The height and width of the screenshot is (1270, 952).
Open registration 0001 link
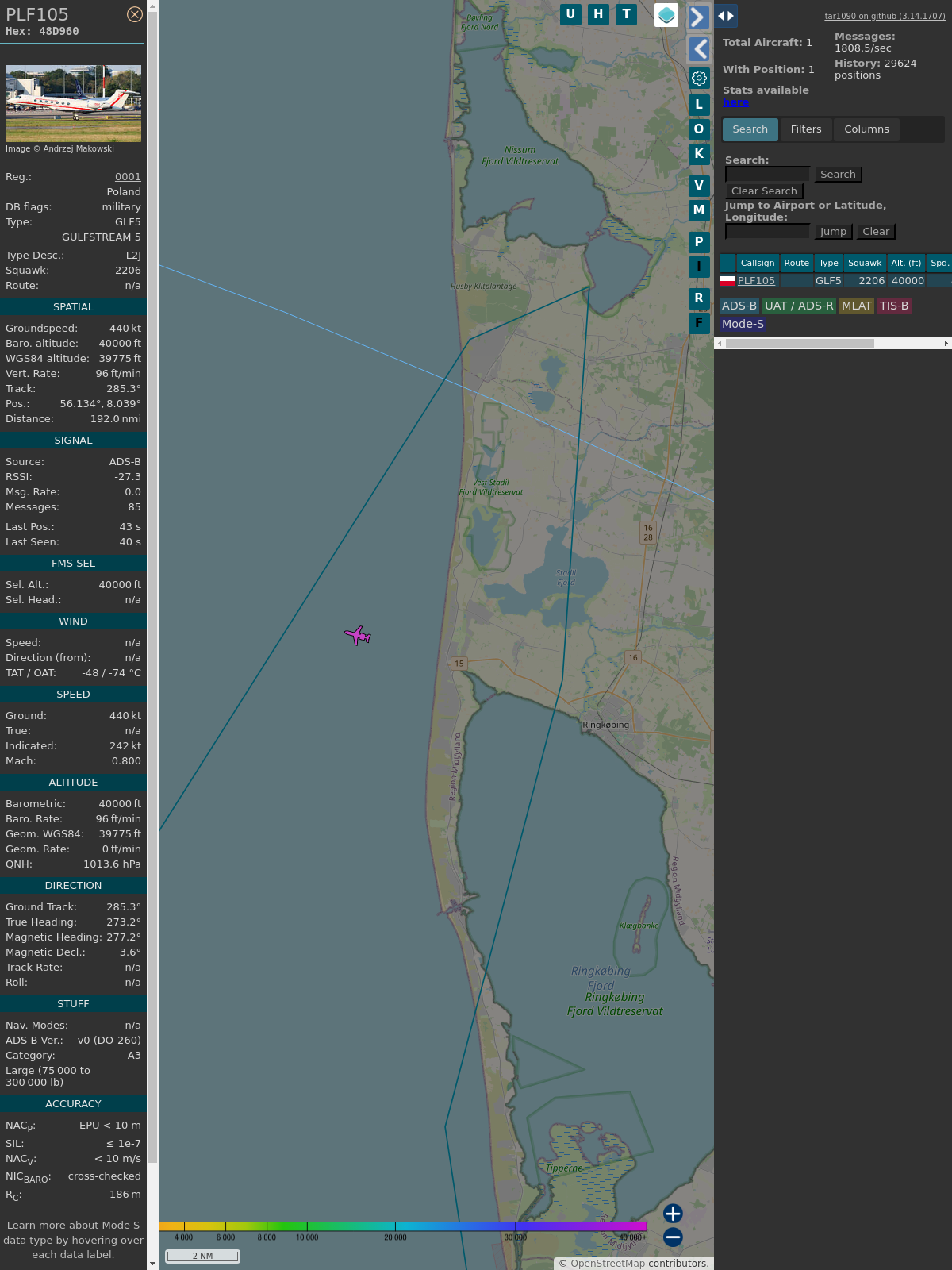pos(128,177)
